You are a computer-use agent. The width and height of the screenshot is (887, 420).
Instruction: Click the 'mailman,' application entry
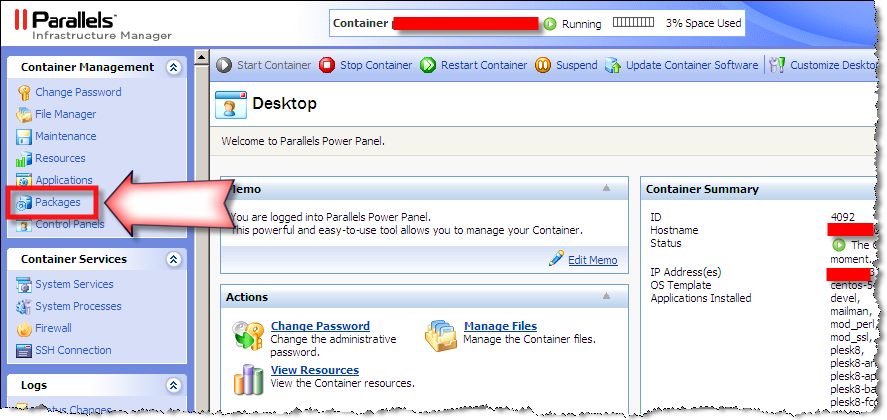[851, 311]
